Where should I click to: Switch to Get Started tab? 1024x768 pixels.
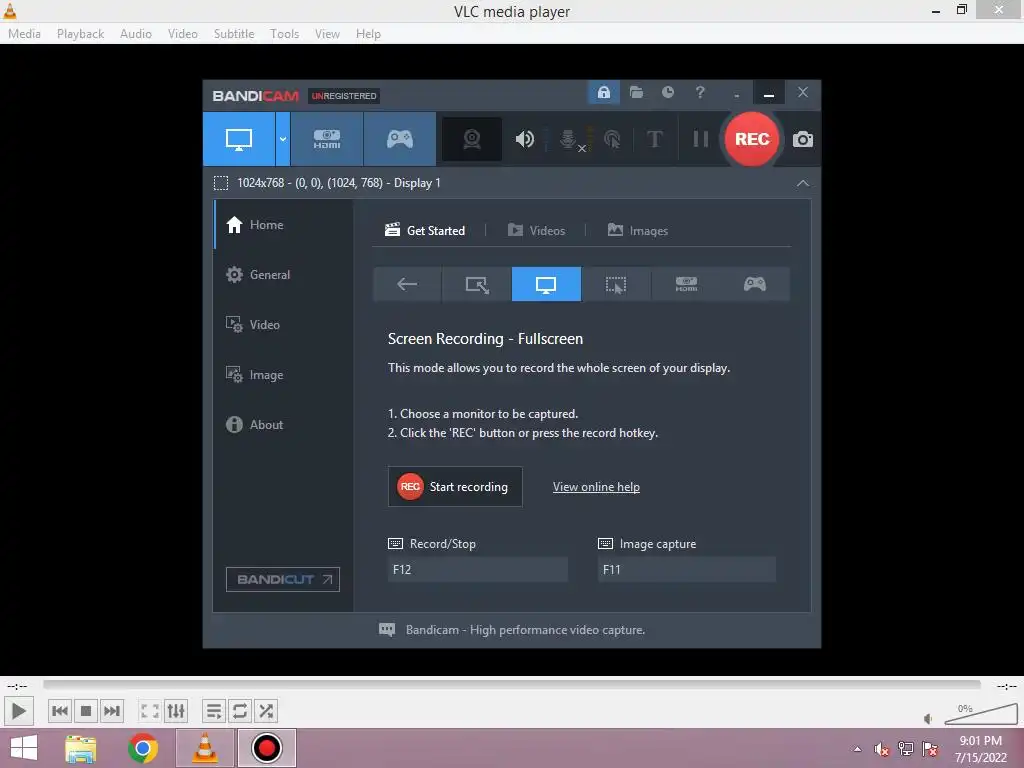point(425,231)
